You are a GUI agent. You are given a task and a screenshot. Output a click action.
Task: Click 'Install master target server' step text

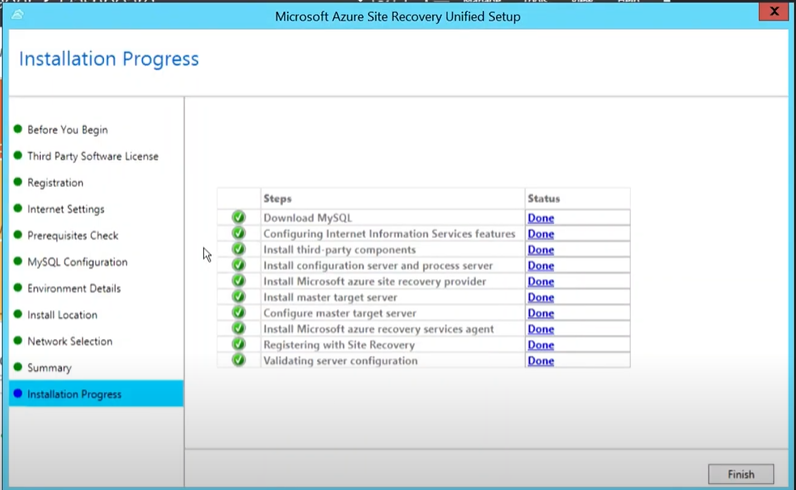pos(330,297)
